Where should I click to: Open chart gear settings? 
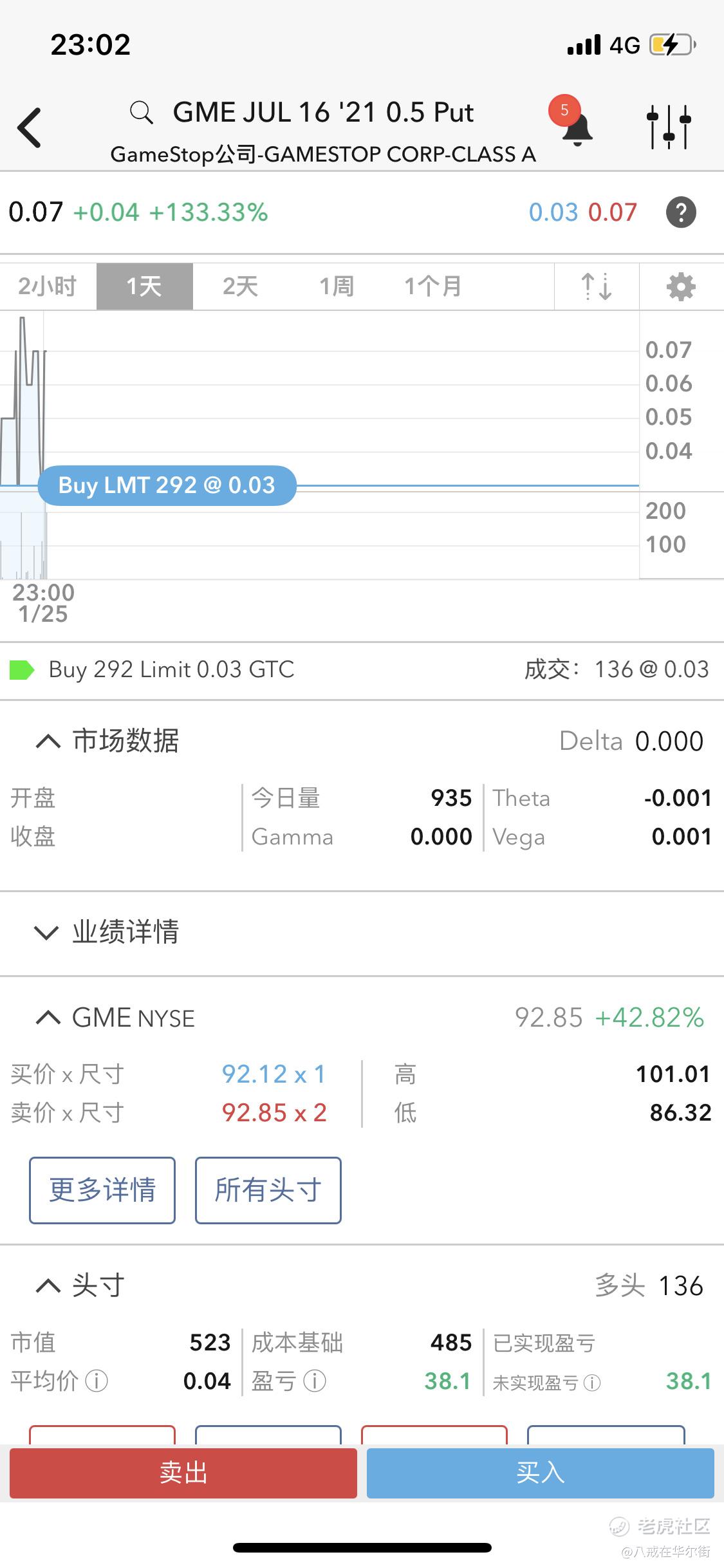[681, 286]
